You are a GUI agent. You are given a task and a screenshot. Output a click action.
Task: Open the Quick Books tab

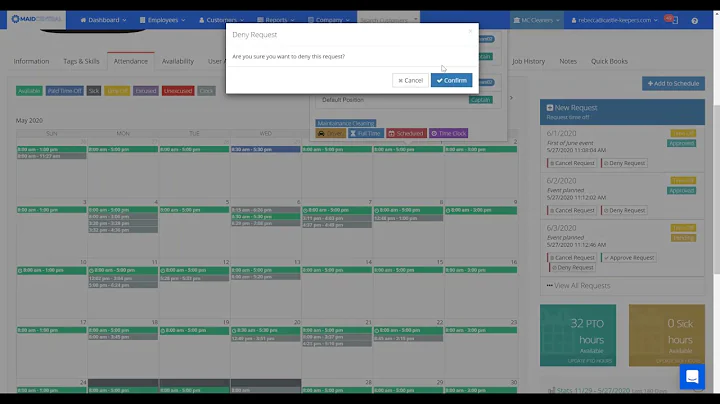(x=609, y=61)
